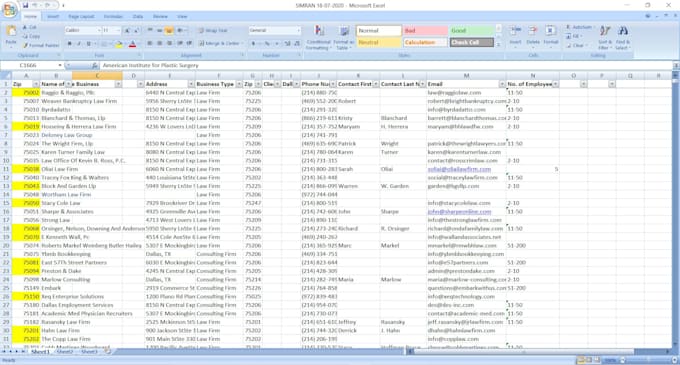Toggle Italic formatting
The height and width of the screenshot is (365, 680).
pyautogui.click(x=78, y=44)
